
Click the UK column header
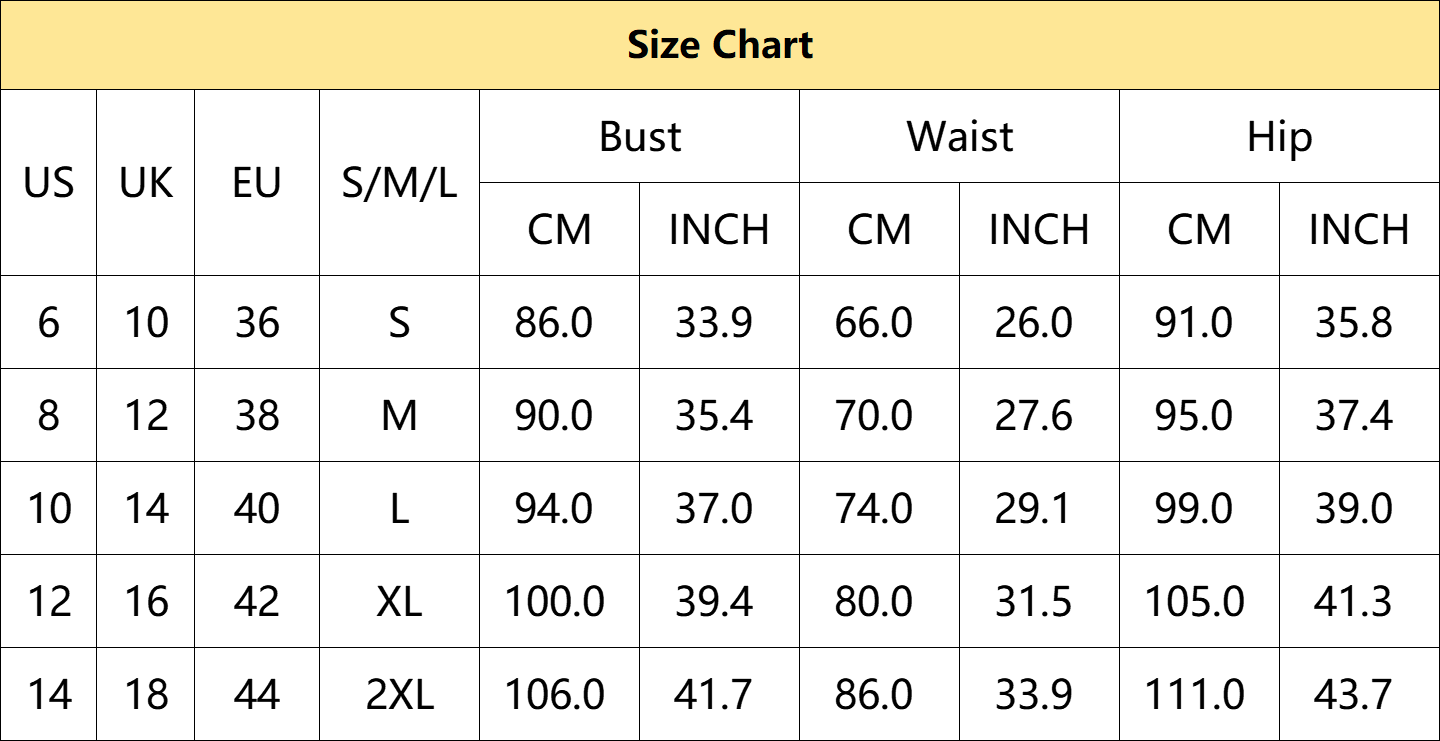[x=146, y=183]
